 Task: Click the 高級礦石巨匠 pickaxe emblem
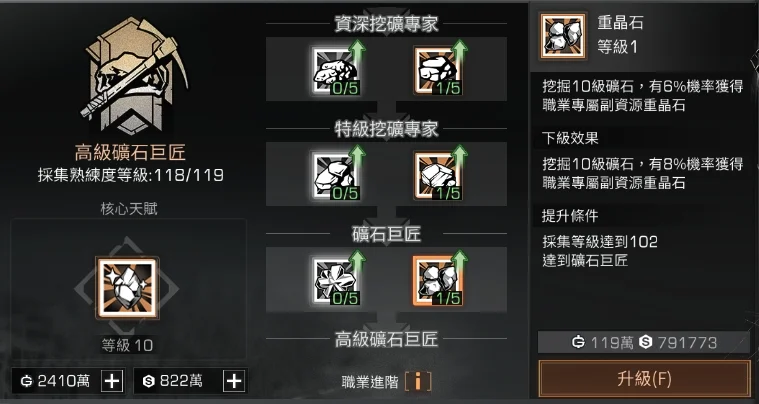(132, 76)
